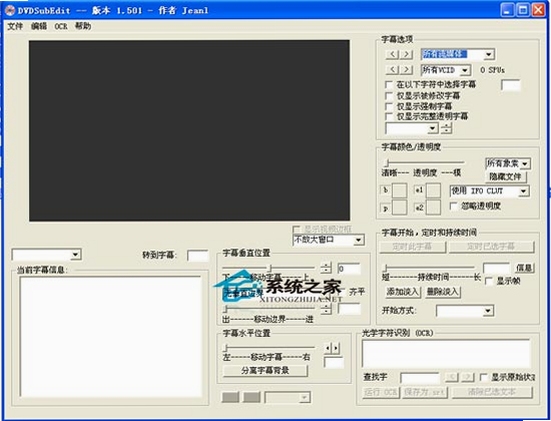Open the 使用 IFO CLUT dropdown
Viewport: 551px width, 421px height.
click(x=490, y=191)
